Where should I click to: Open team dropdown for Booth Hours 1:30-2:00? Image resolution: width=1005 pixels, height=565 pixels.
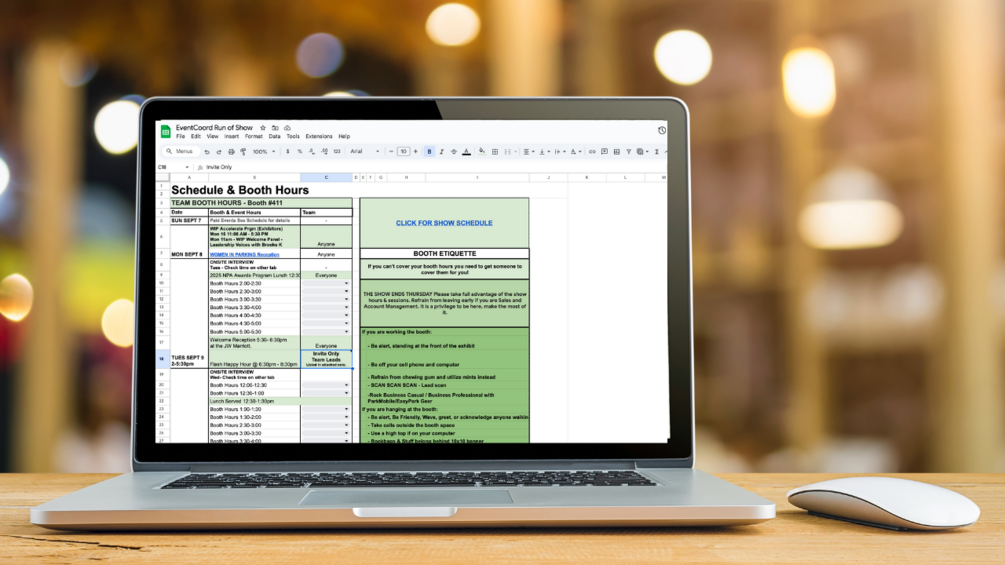coord(347,417)
